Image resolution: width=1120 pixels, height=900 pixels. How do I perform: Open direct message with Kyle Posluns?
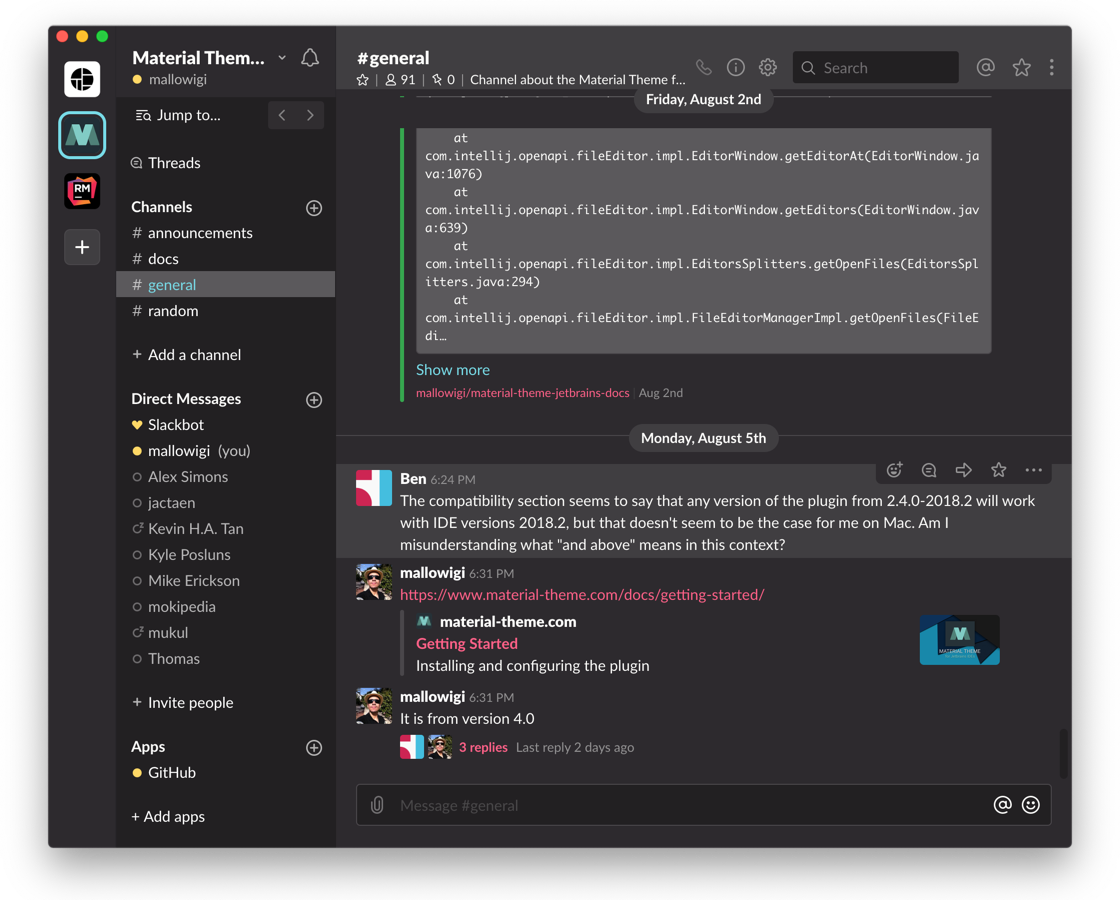coord(225,554)
